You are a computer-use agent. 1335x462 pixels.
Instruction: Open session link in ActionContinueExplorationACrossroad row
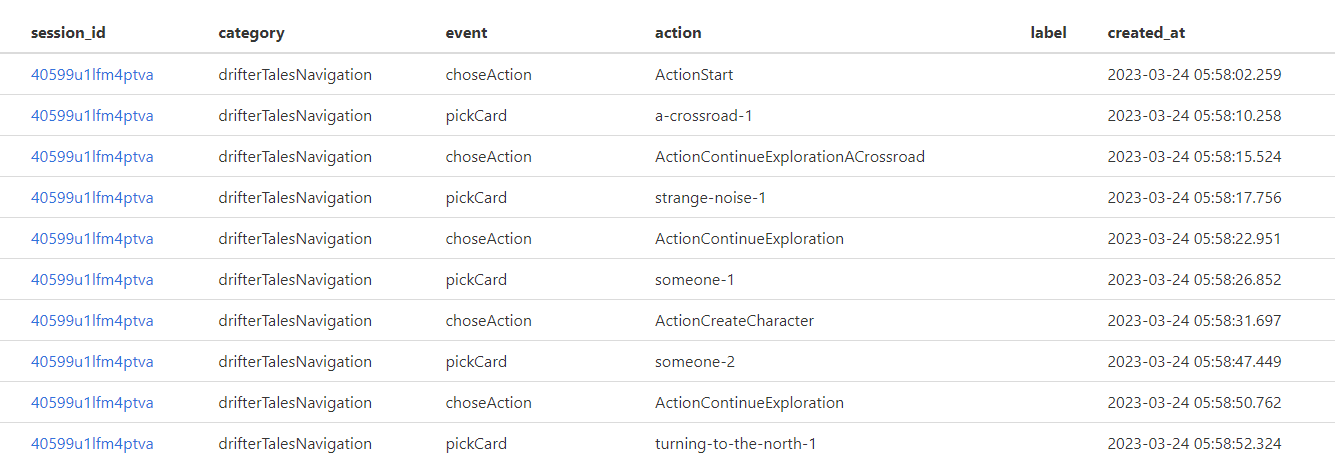click(x=92, y=156)
